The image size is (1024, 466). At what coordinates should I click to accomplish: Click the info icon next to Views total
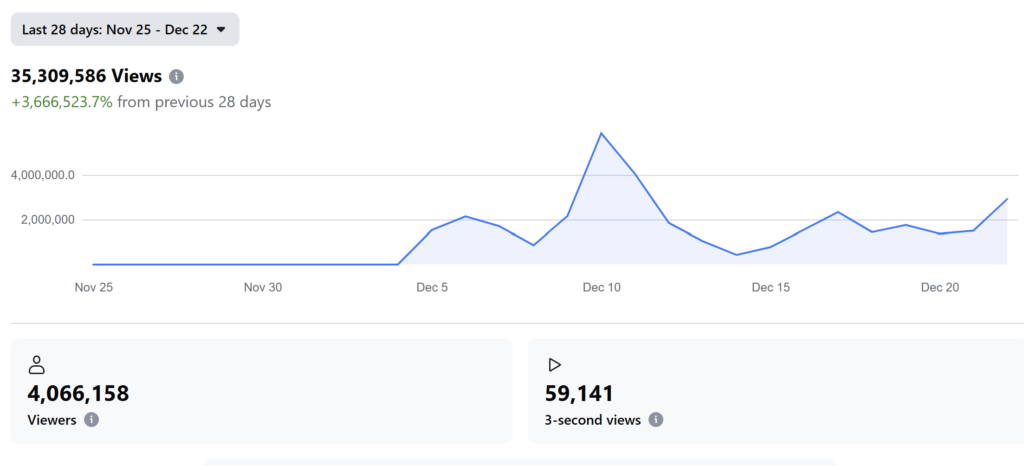(177, 76)
